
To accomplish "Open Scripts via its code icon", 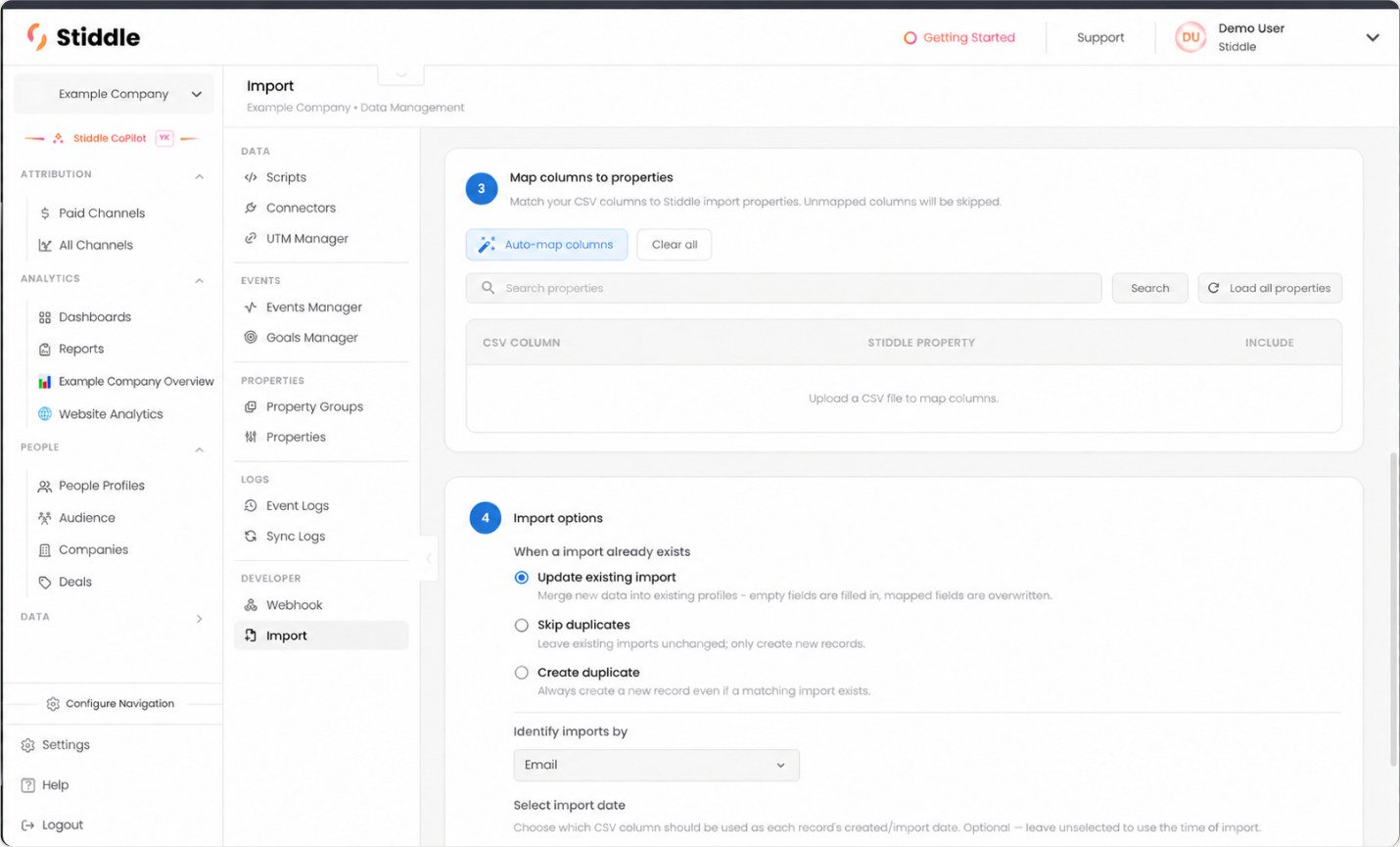I will 251,177.
